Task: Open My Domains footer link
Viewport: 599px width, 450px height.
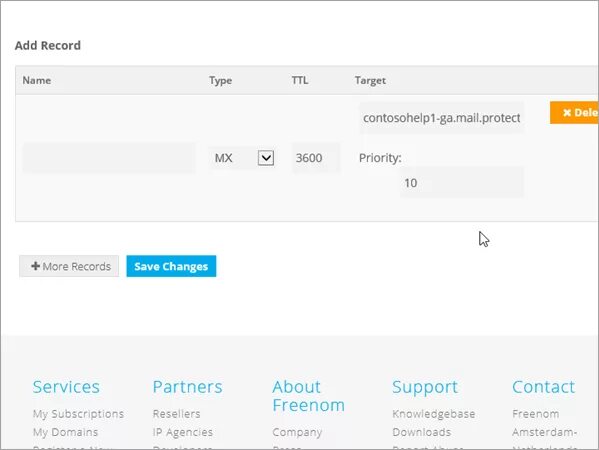Action: click(x=65, y=432)
